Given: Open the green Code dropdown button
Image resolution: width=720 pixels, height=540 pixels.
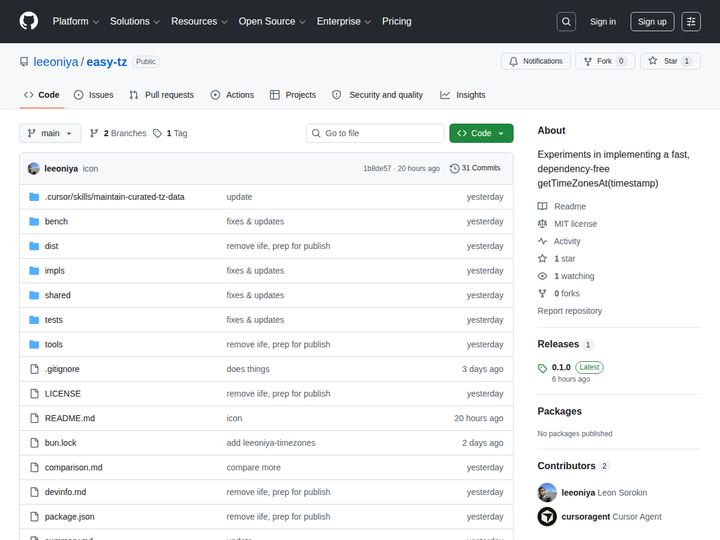Looking at the screenshot, I should [481, 133].
